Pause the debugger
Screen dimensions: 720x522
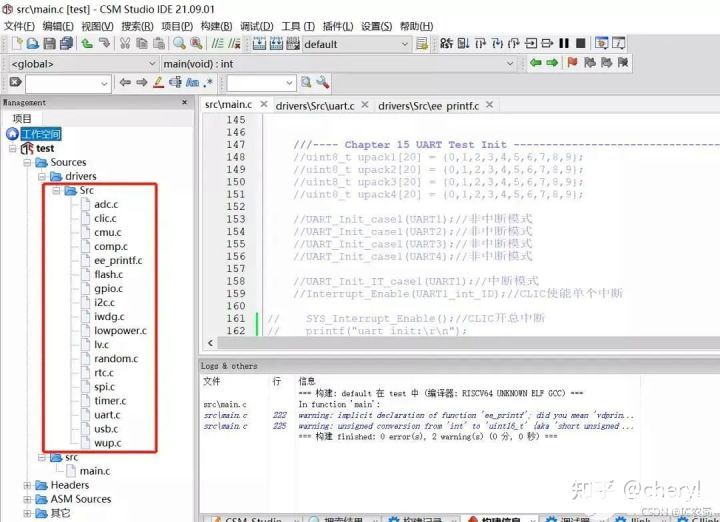[x=564, y=43]
